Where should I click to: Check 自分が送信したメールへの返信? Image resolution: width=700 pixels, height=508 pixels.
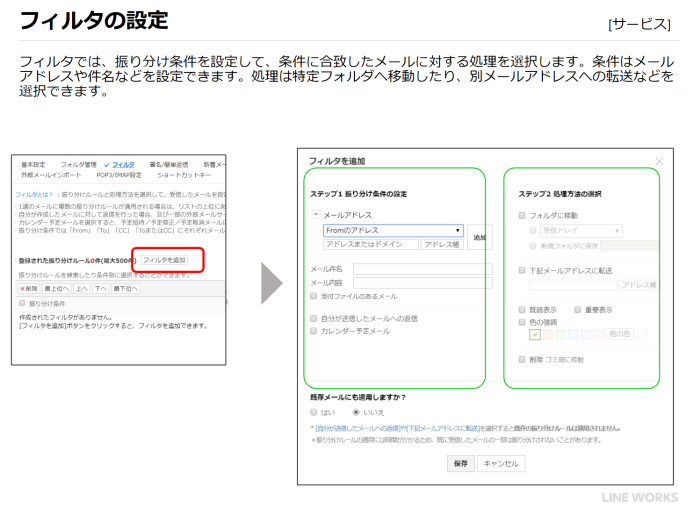tap(313, 318)
